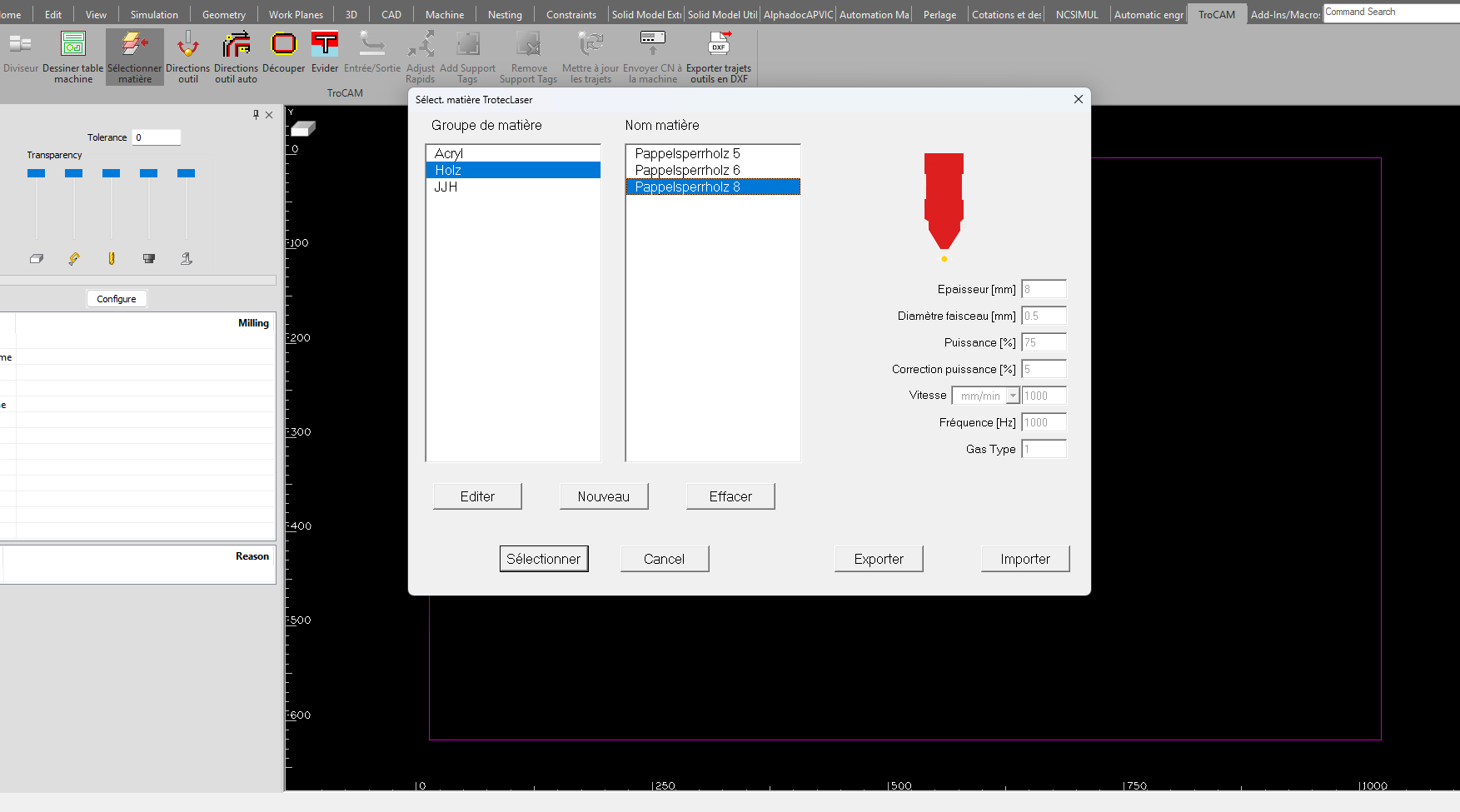The width and height of the screenshot is (1460, 812).
Task: Cancel the material selection dialog
Action: point(664,559)
